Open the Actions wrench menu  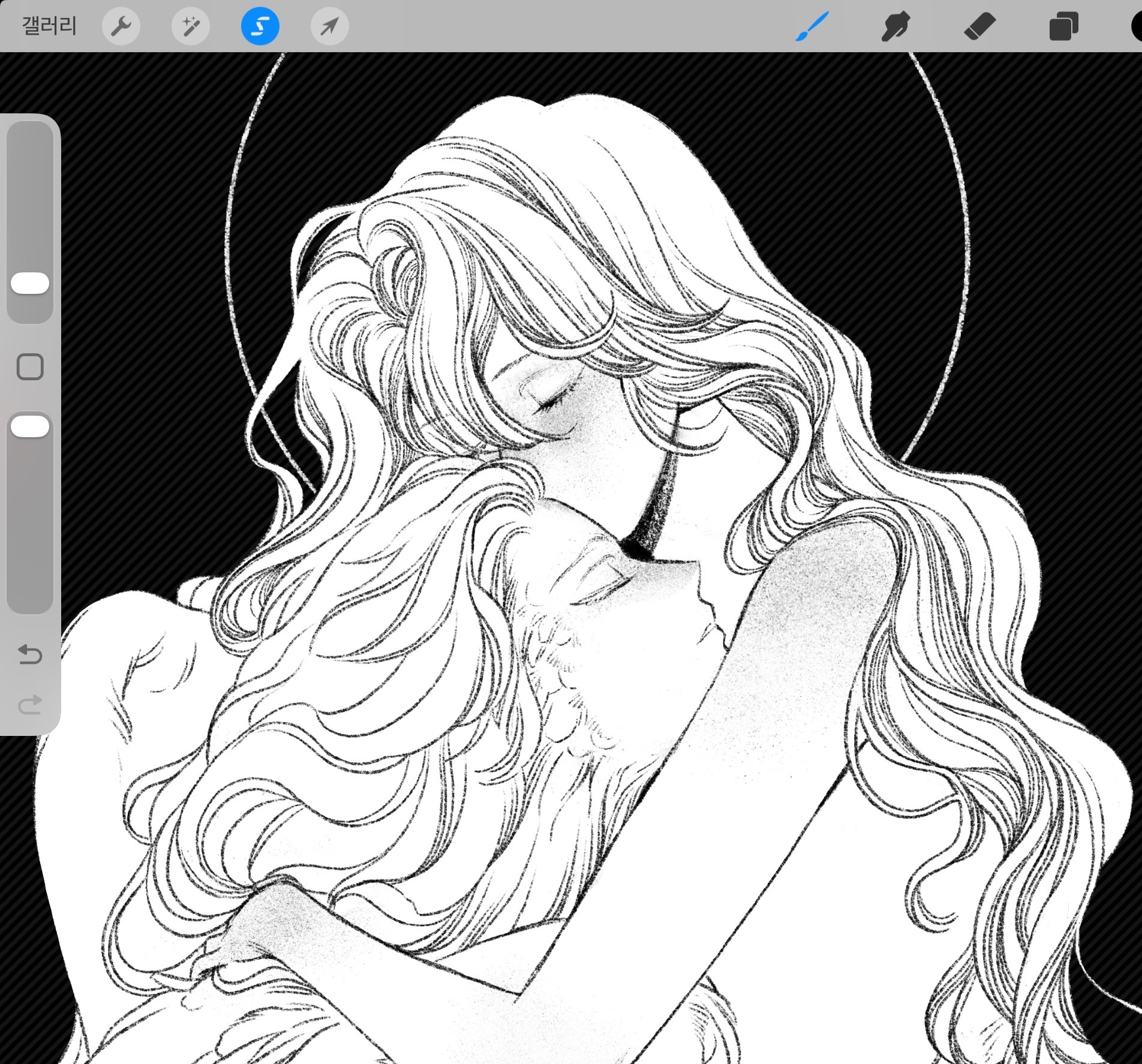point(121,26)
